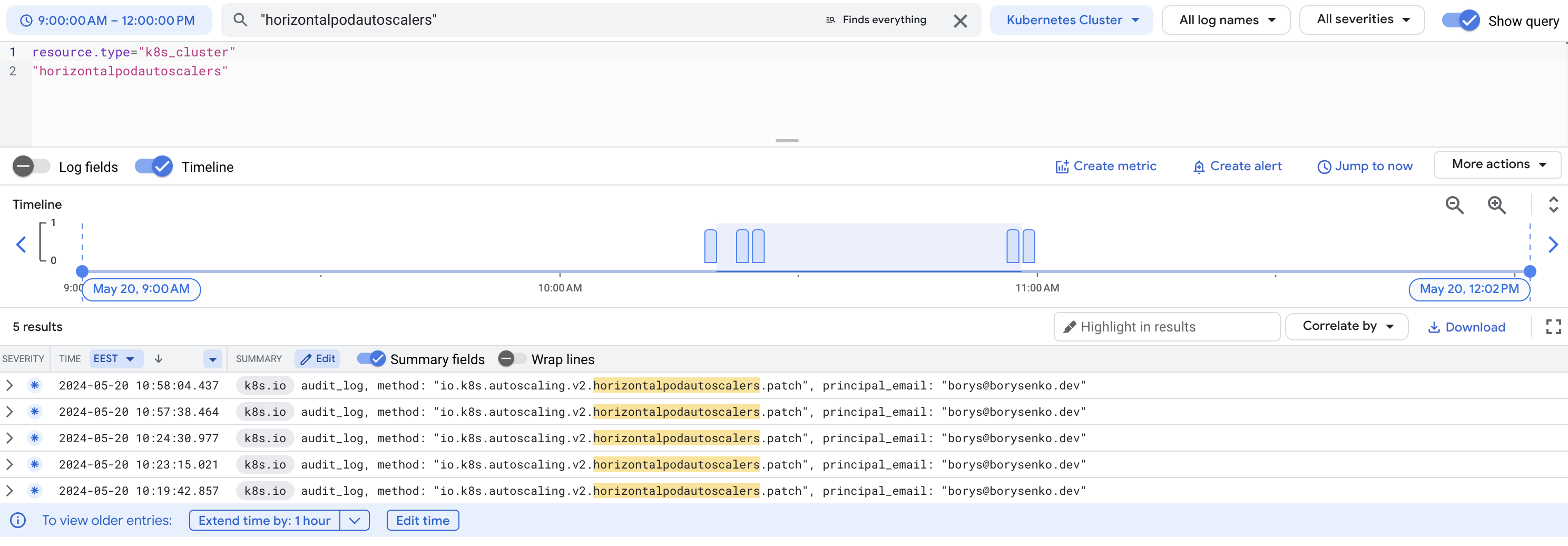Move the timeline later with the right arrow

pos(1553,245)
